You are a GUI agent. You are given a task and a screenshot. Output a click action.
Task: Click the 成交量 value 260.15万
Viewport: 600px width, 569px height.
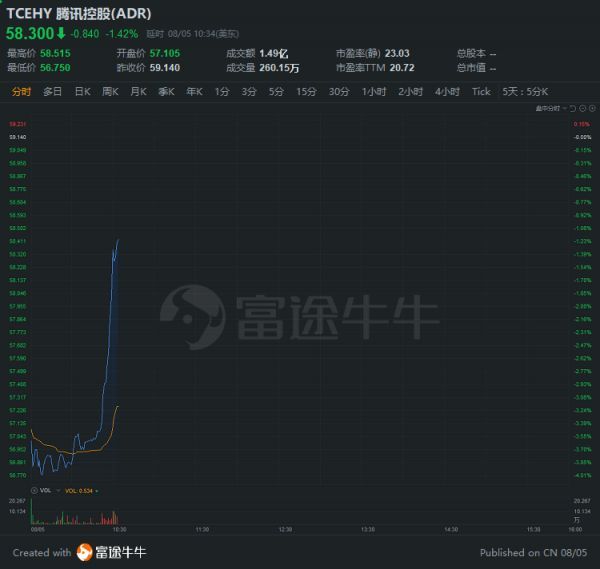coord(279,68)
